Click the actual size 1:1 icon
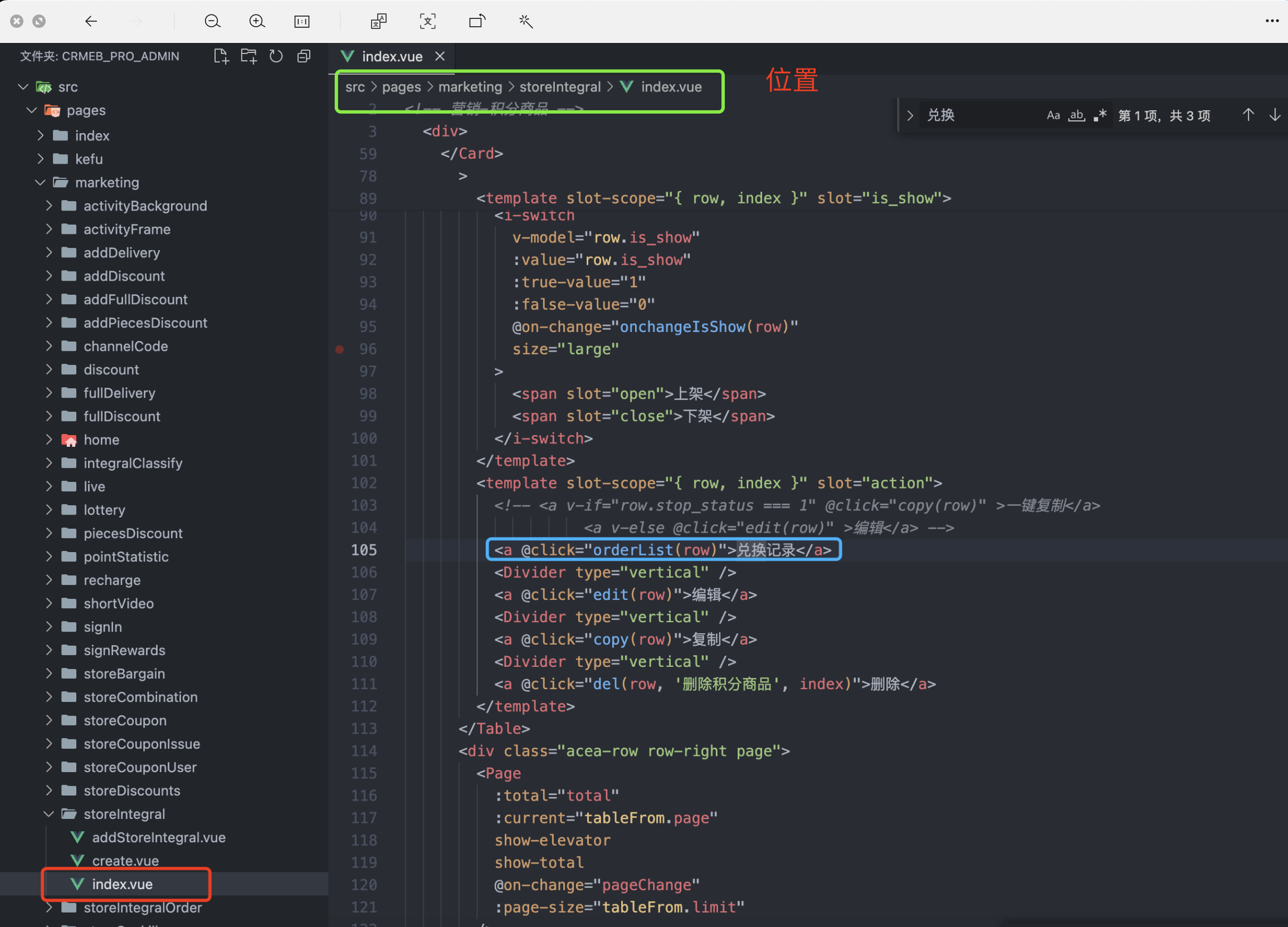Viewport: 1288px width, 927px height. (302, 22)
